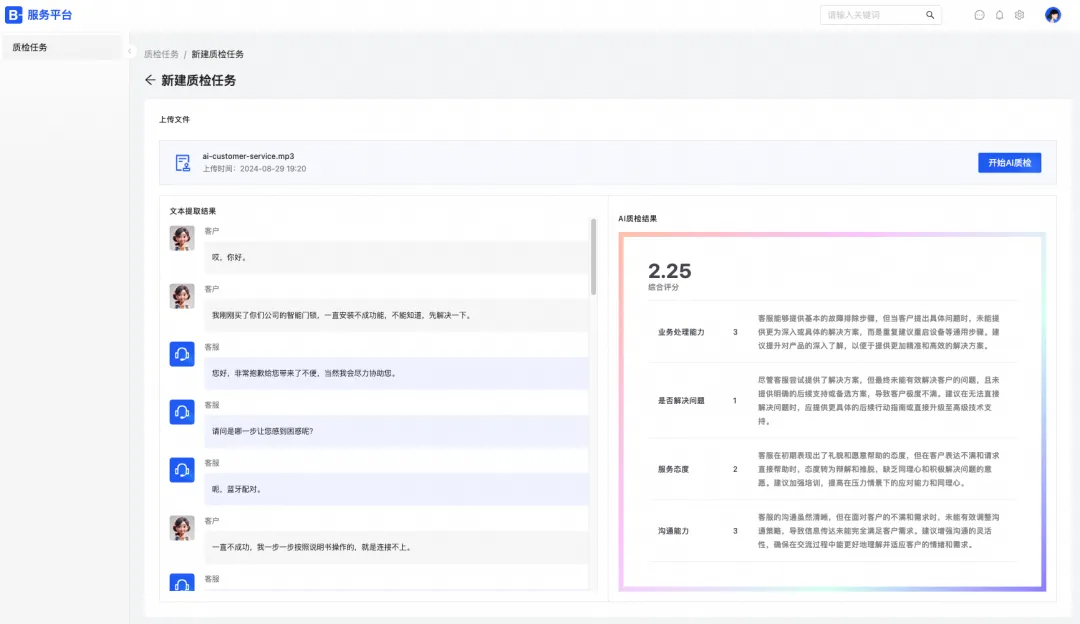Click the 智能门锁 customer message bubble
The width and height of the screenshot is (1080, 624).
click(396, 315)
